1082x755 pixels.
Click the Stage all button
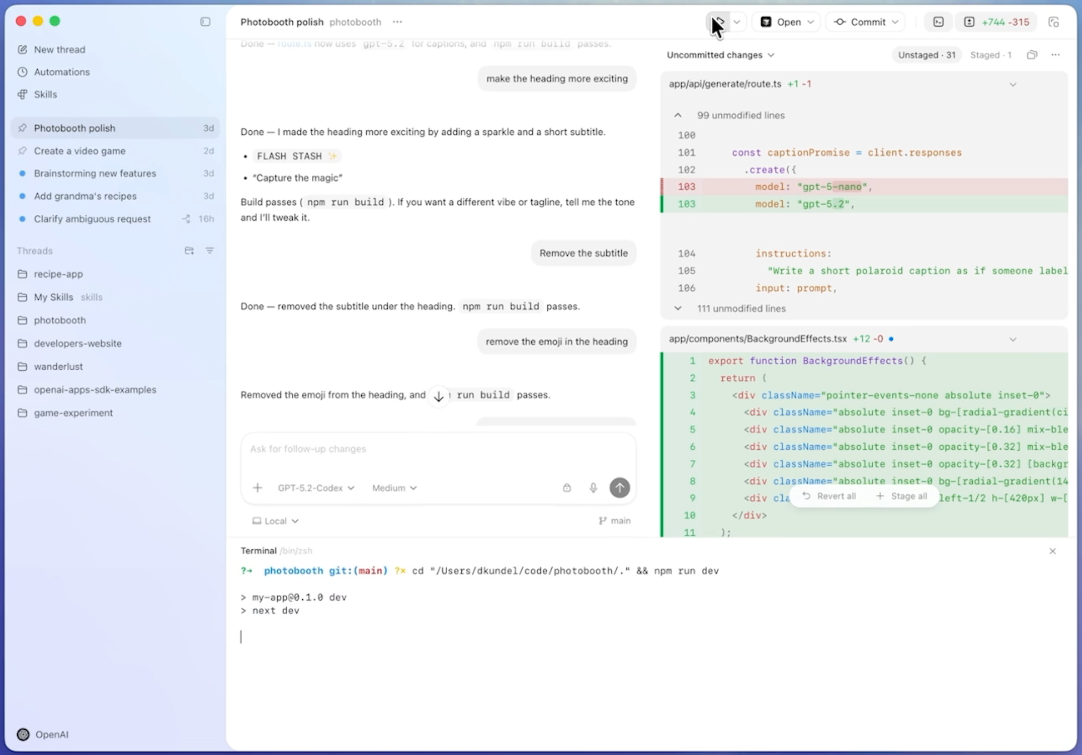[901, 496]
